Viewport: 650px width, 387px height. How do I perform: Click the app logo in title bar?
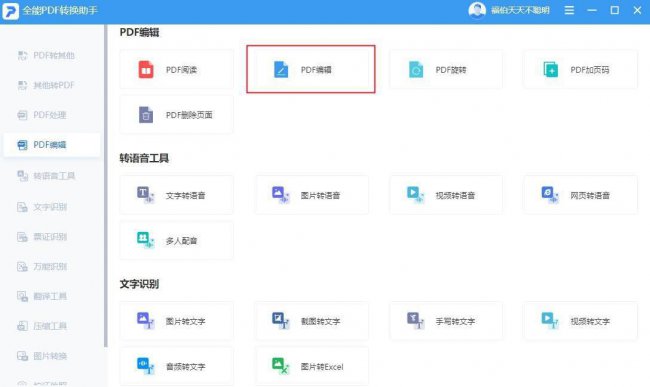tap(10, 11)
